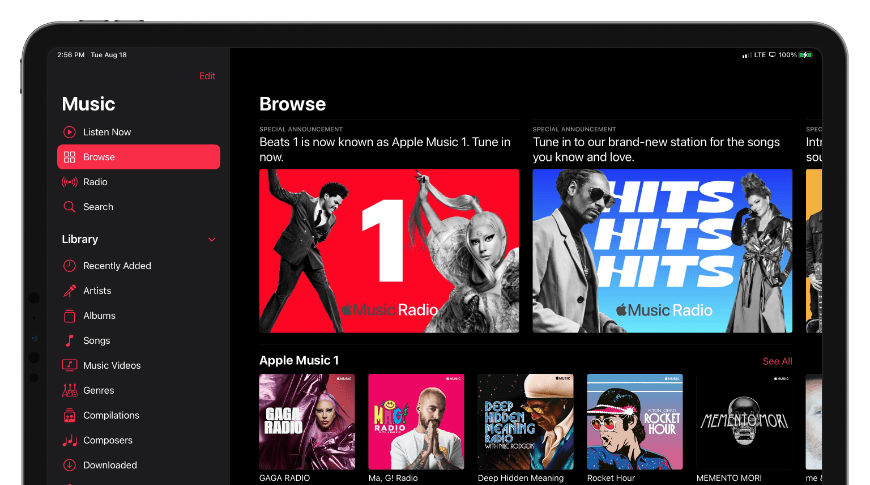Open the Hits Hits Hits radio banner
This screenshot has height=485, width=870.
click(662, 251)
